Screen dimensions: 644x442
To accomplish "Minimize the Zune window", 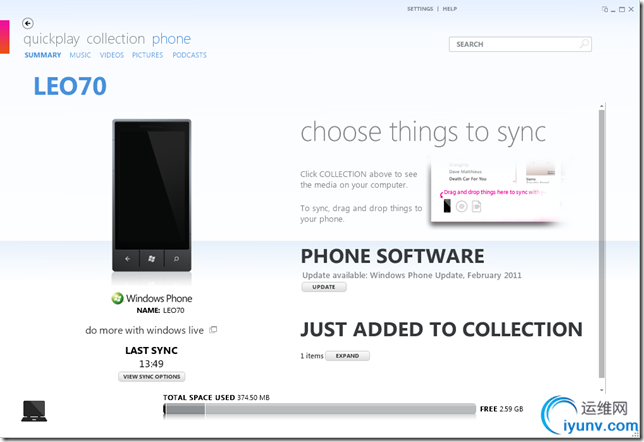I will 613,9.
